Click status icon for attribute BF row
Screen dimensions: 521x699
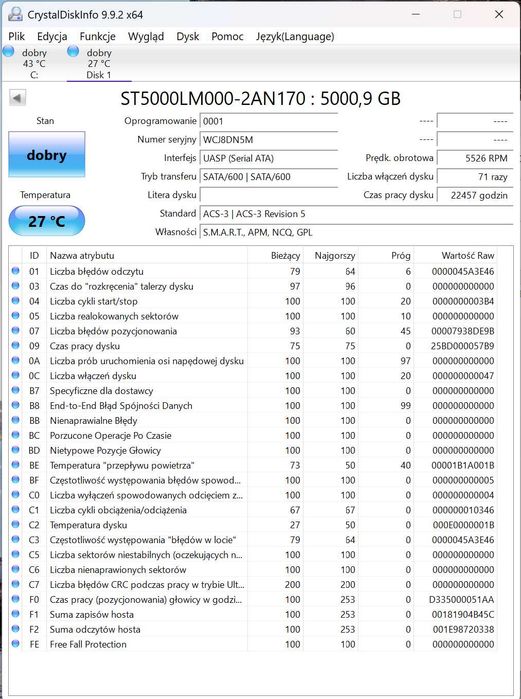tap(16, 480)
